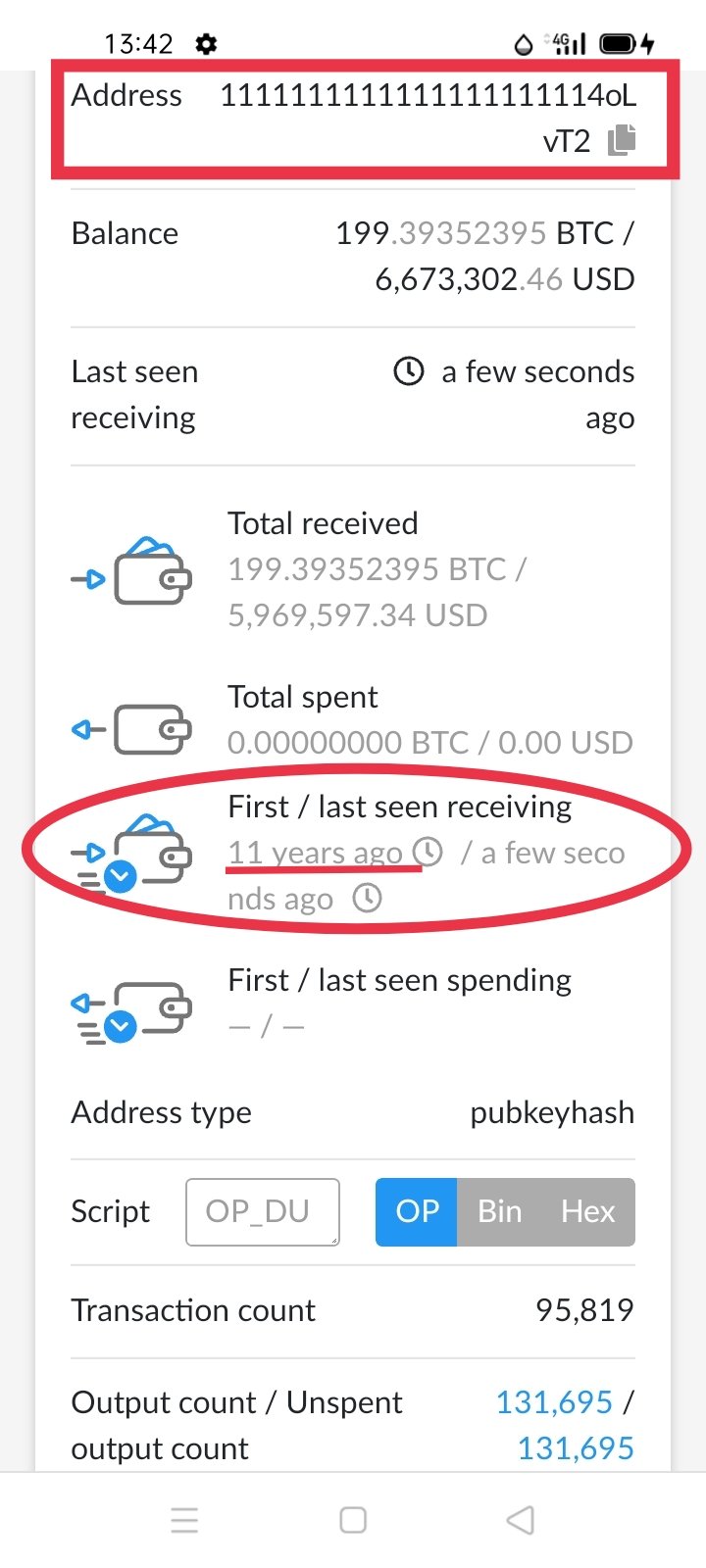Select the OP script display mode

point(416,1212)
